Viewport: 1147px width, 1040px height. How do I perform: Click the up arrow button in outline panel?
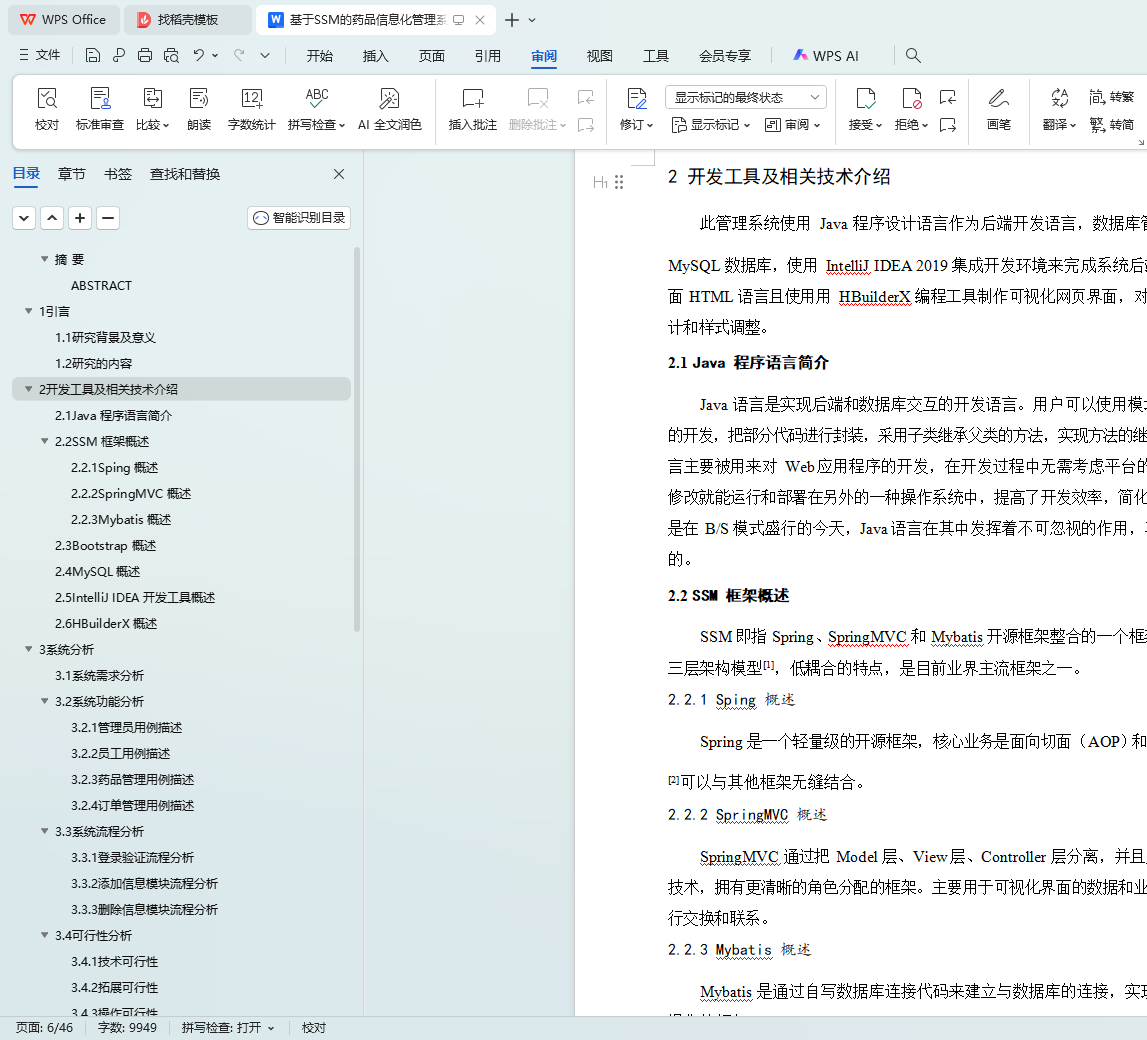point(52,218)
